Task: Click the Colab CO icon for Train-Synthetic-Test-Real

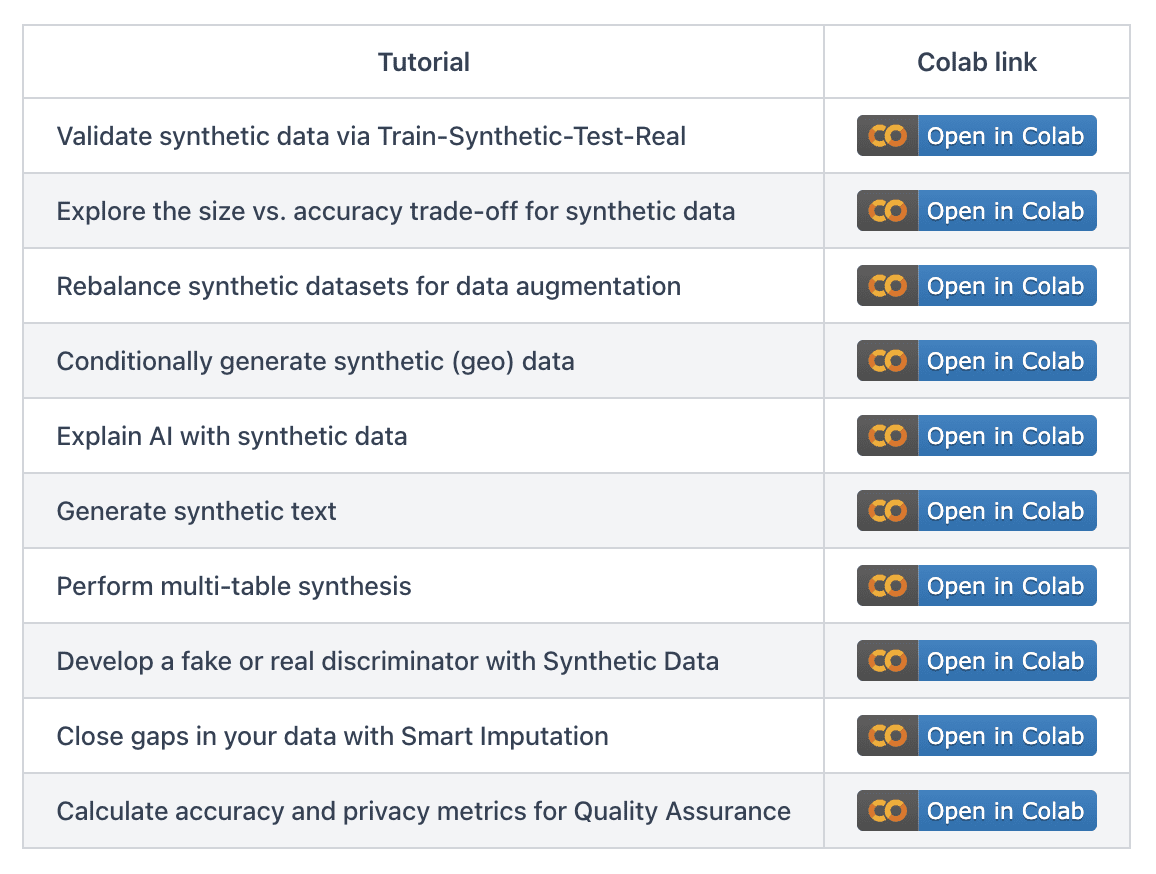Action: [x=886, y=135]
